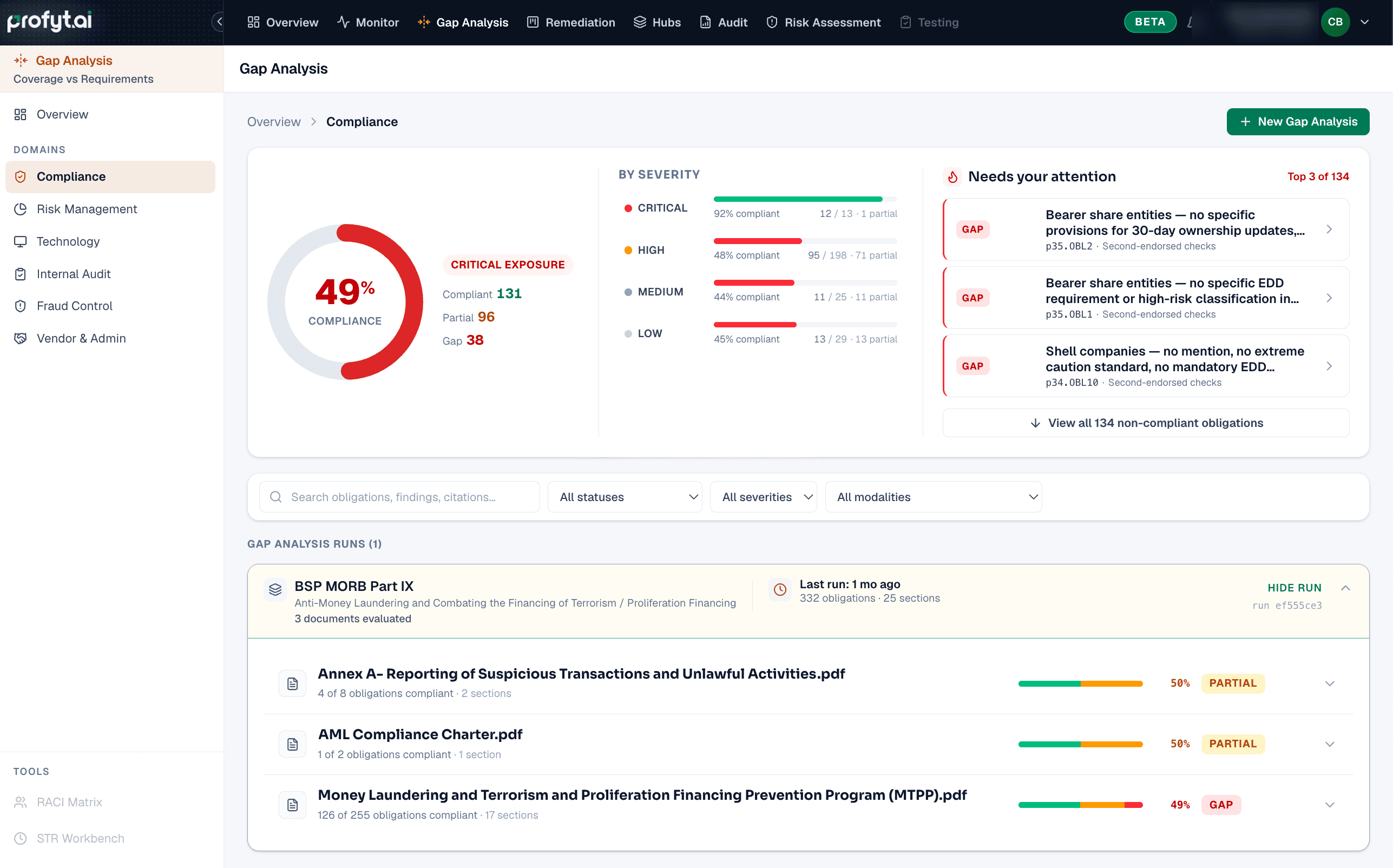This screenshot has width=1393, height=868.
Task: Click the 332 obligations · 25 sections text
Action: point(870,598)
